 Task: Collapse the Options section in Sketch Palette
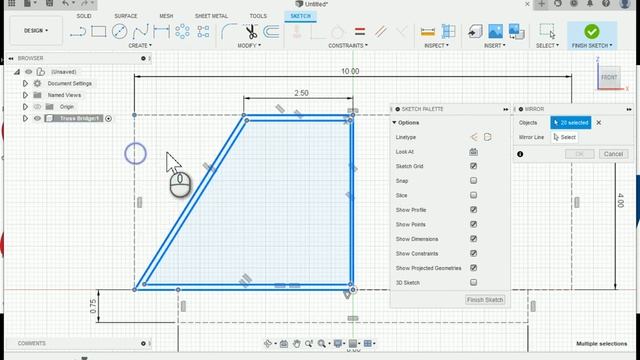pyautogui.click(x=394, y=122)
